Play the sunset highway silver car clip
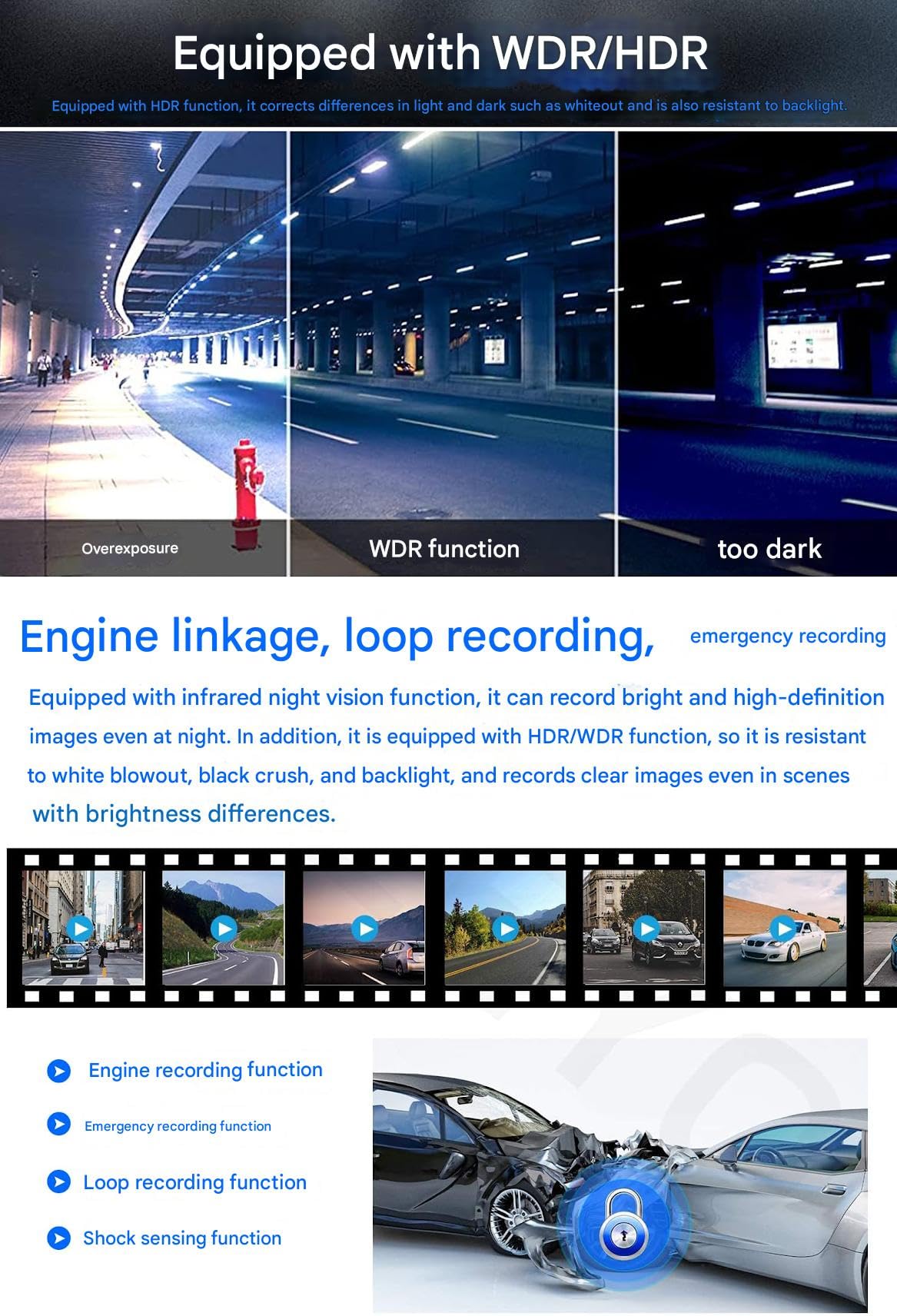Screen dimensions: 897x1316 point(364,929)
